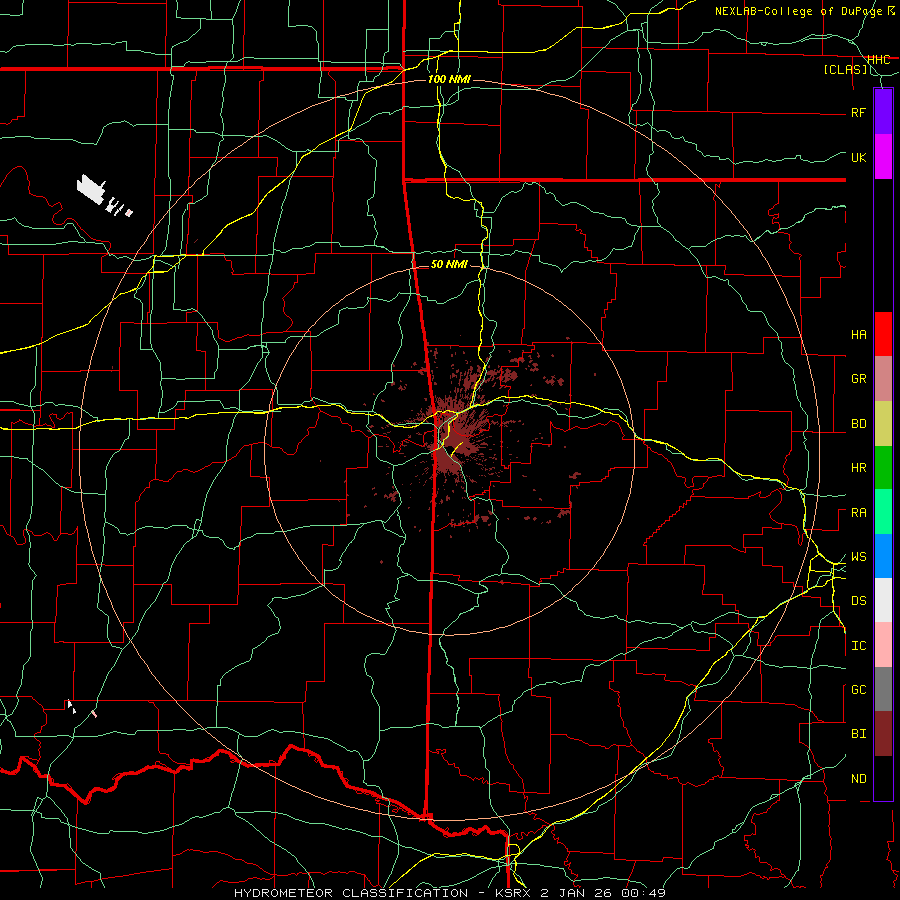Click the 'GR' legend label
900x900 pixels.
pos(858,379)
